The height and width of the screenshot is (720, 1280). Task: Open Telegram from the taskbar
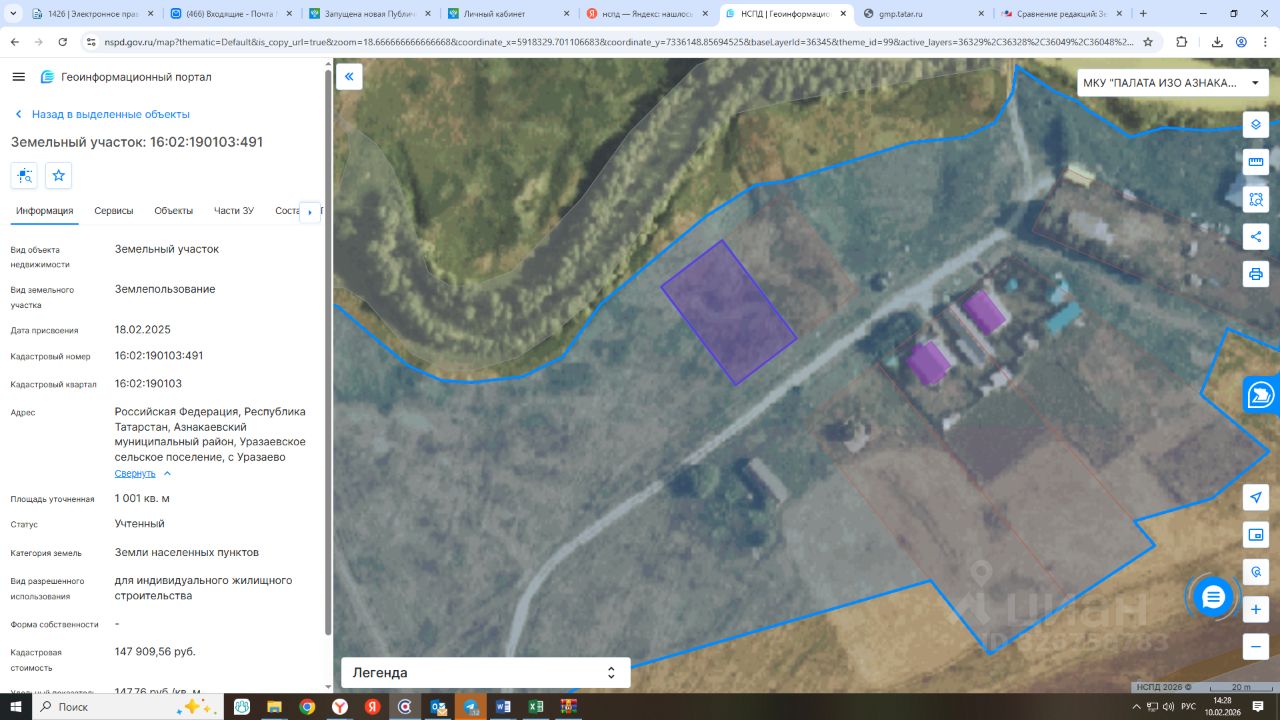coord(470,707)
